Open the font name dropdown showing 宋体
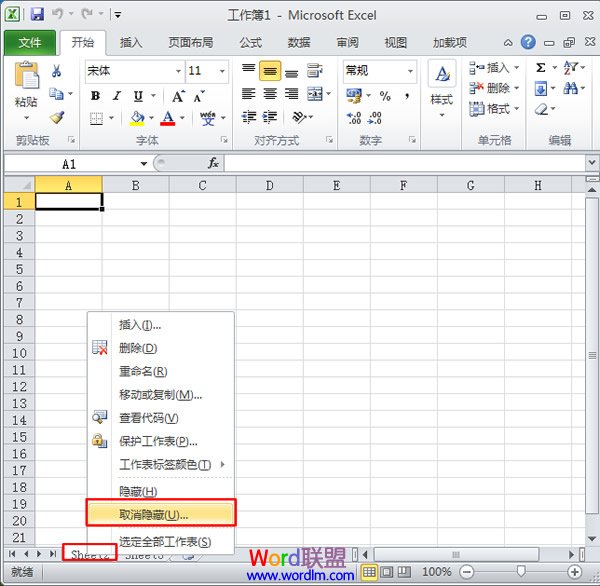Image resolution: width=600 pixels, height=586 pixels. [x=133, y=71]
